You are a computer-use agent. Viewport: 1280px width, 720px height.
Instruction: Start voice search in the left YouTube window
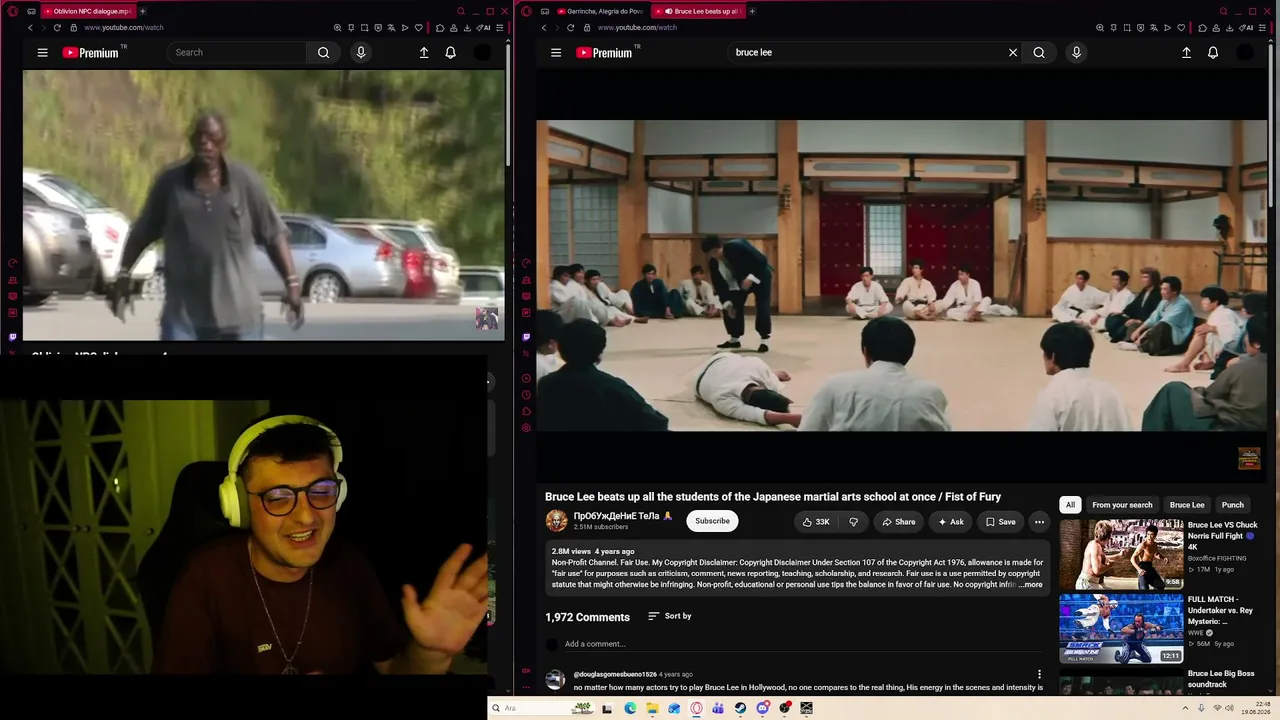click(361, 52)
